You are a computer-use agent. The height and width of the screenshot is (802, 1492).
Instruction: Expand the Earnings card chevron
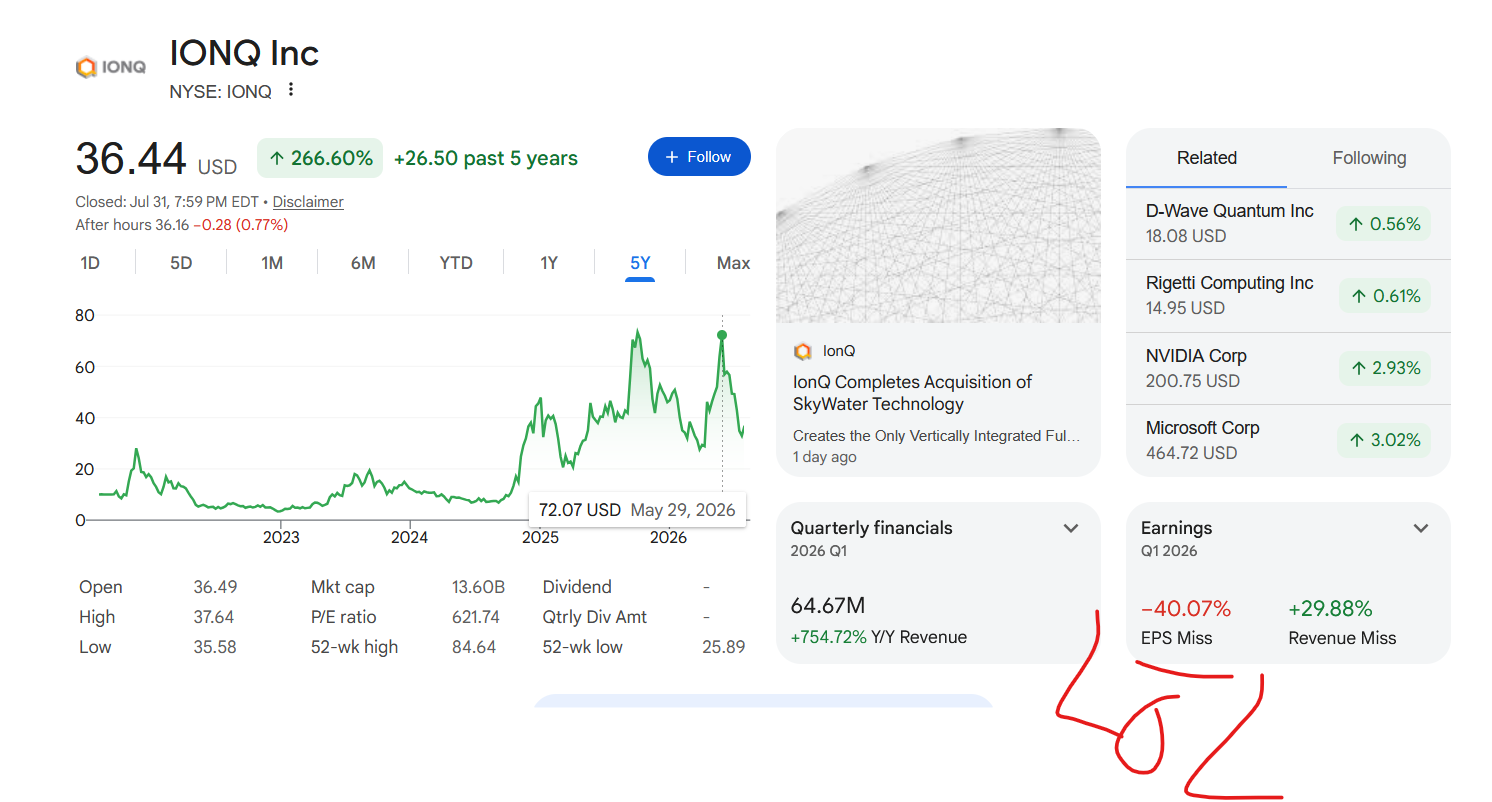pos(1421,528)
